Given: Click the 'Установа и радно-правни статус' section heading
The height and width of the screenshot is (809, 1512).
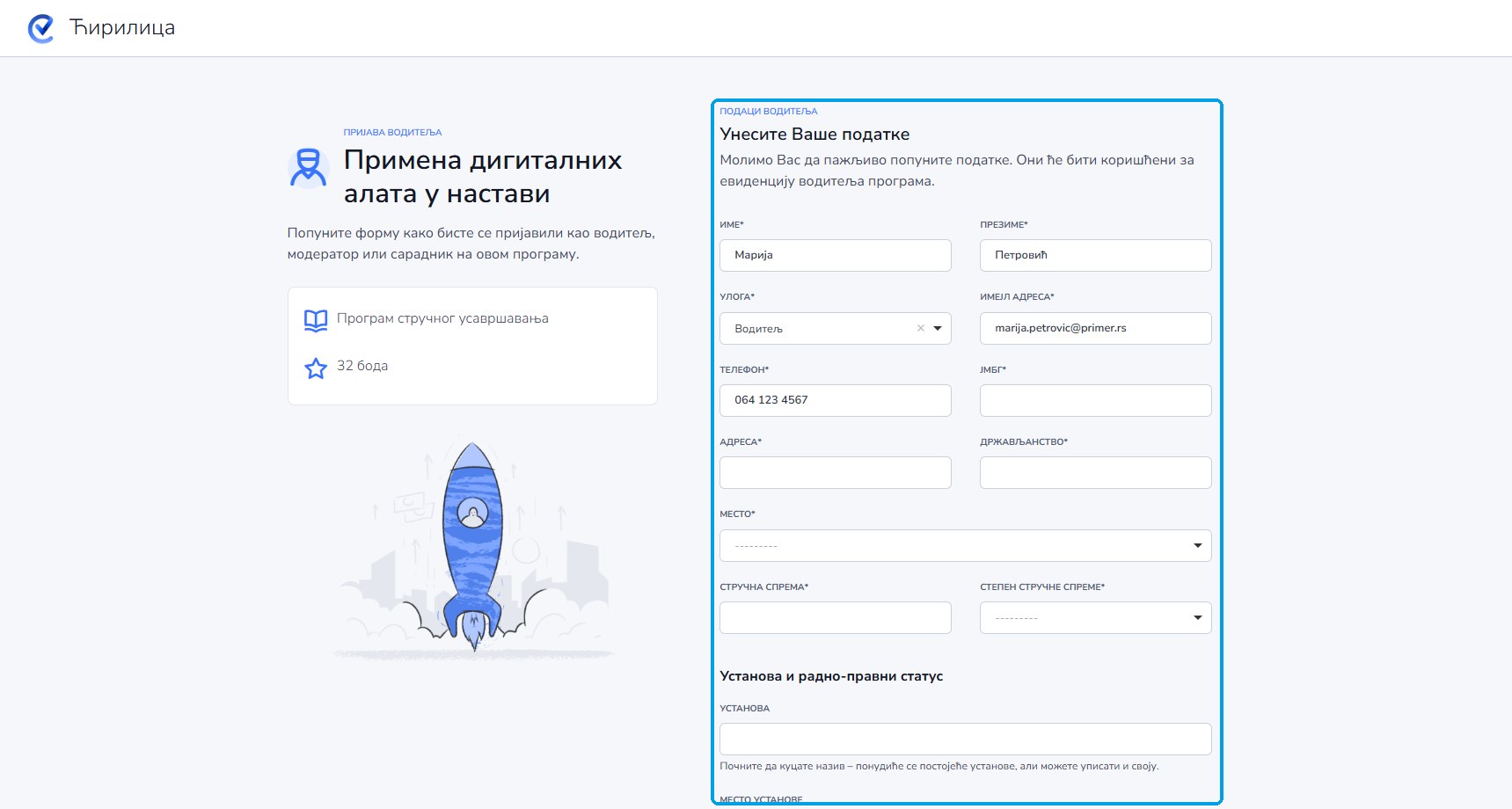Looking at the screenshot, I should (x=831, y=676).
